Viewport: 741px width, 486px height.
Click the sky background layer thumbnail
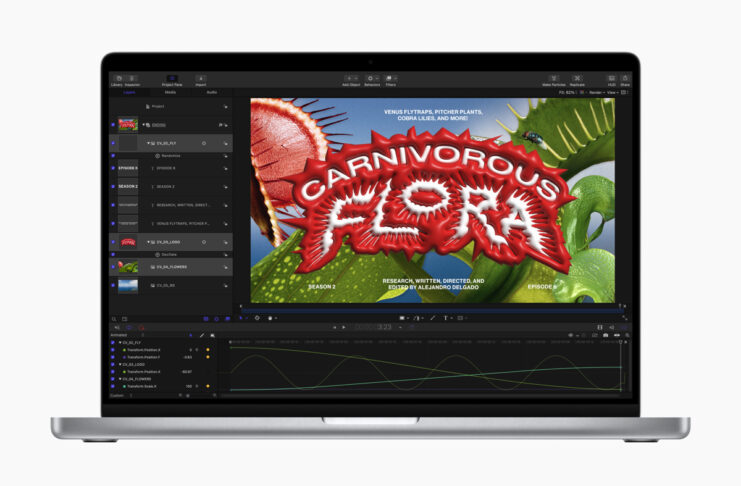[128, 286]
